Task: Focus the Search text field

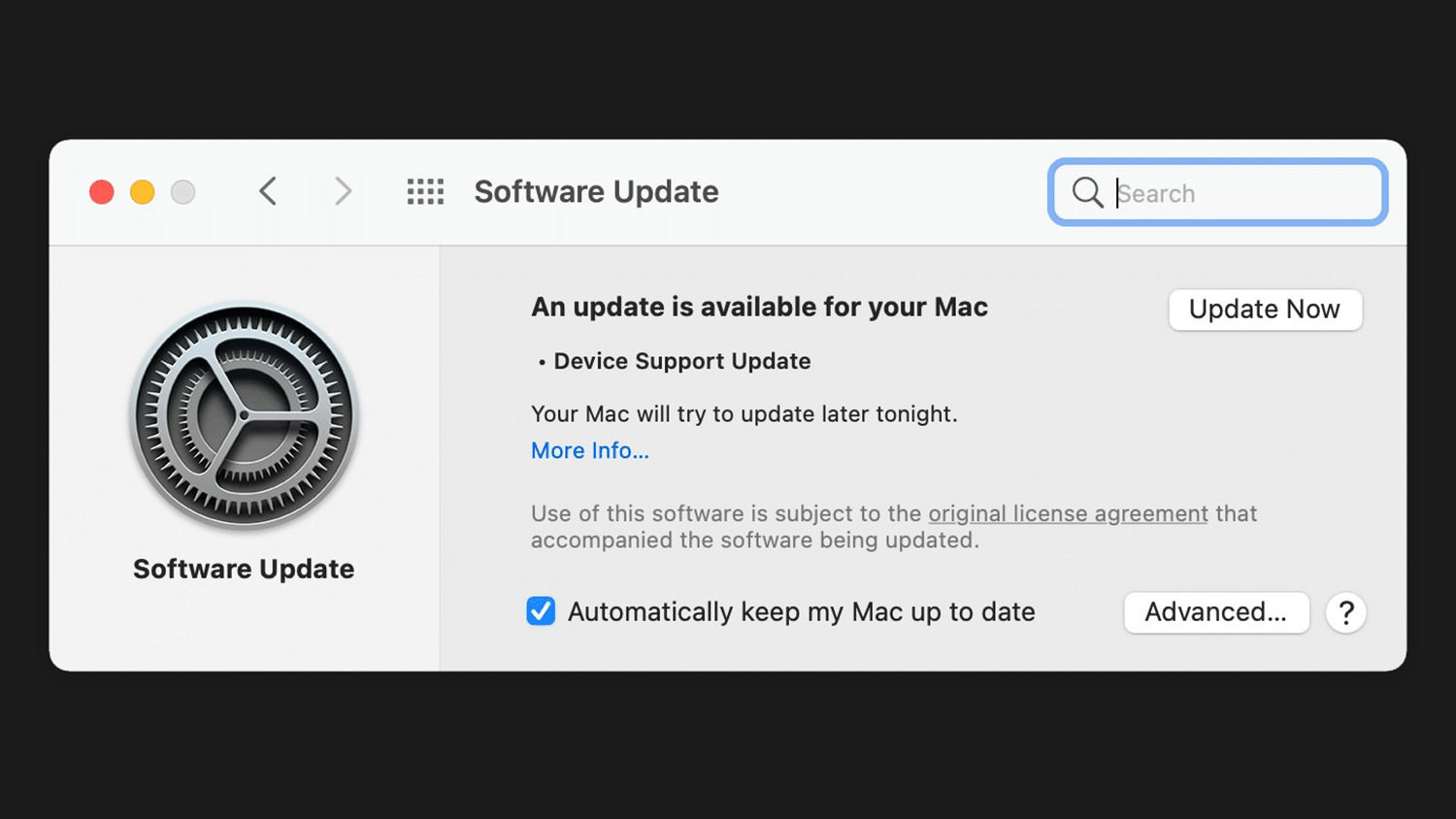Action: coord(1218,192)
